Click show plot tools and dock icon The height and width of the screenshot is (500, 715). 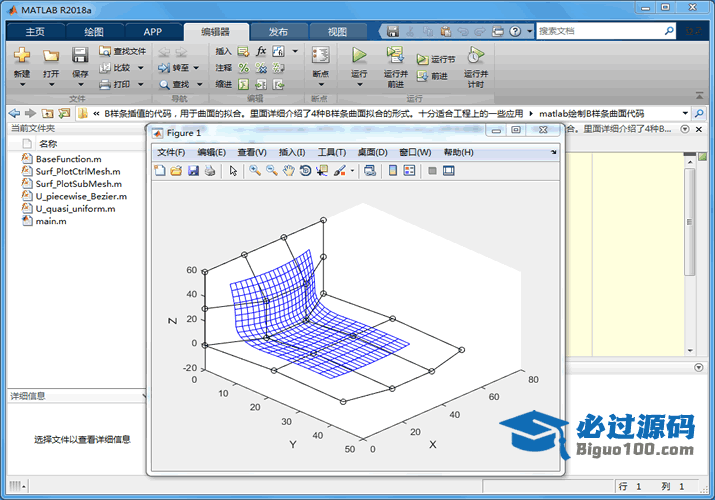point(449,171)
